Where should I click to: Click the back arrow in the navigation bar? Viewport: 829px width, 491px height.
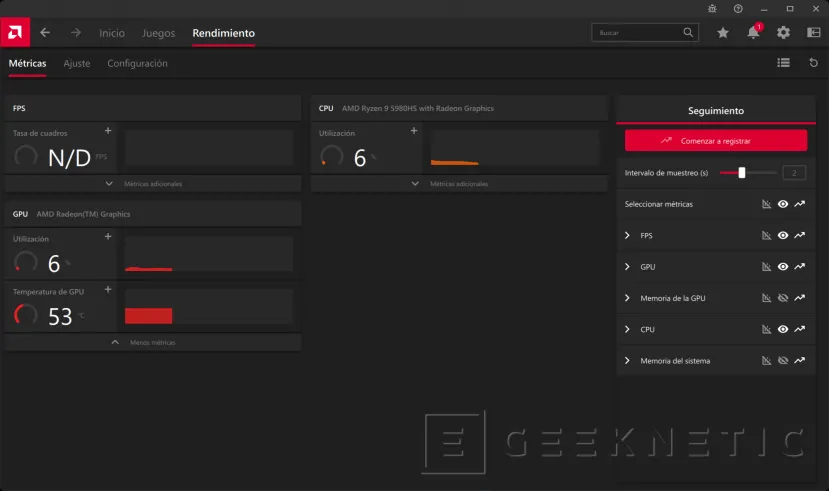tap(45, 33)
